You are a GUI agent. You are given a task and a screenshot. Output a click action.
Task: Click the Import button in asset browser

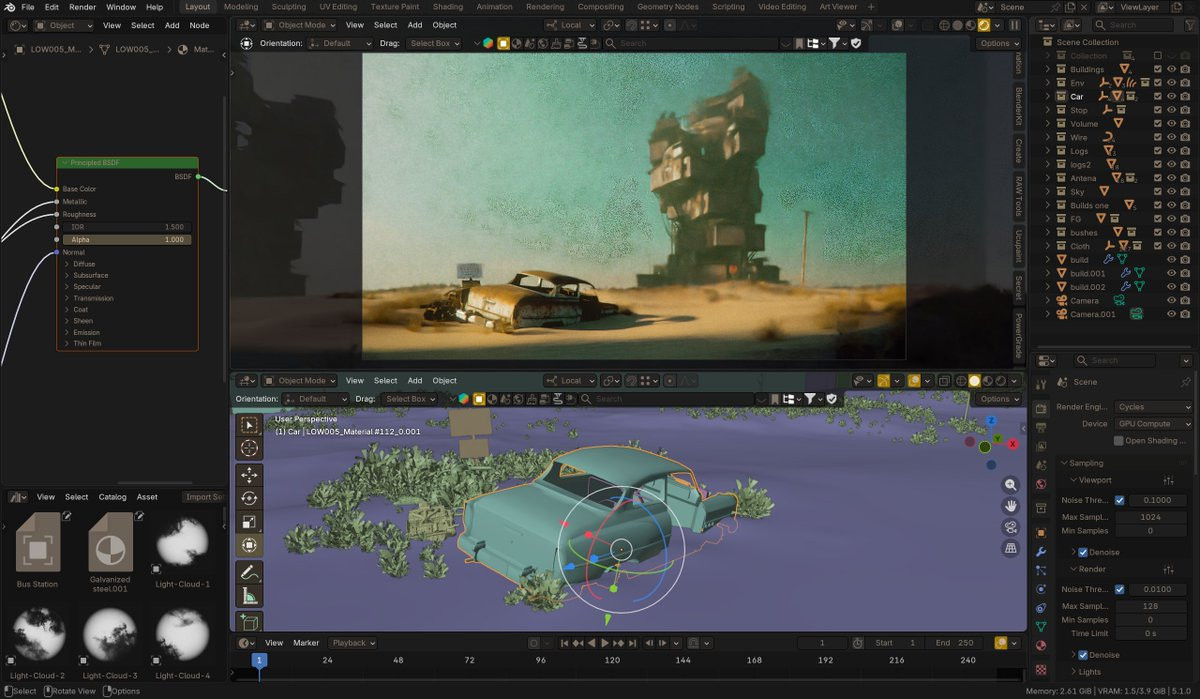click(x=203, y=497)
